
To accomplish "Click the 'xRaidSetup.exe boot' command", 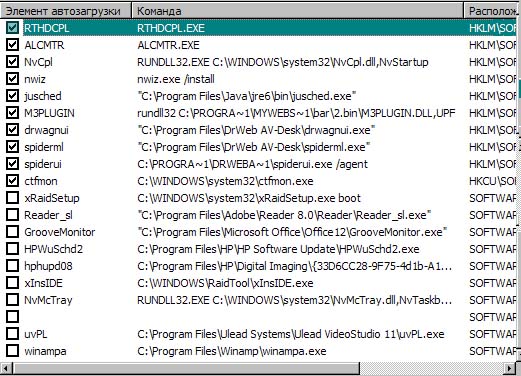I will (249, 198).
